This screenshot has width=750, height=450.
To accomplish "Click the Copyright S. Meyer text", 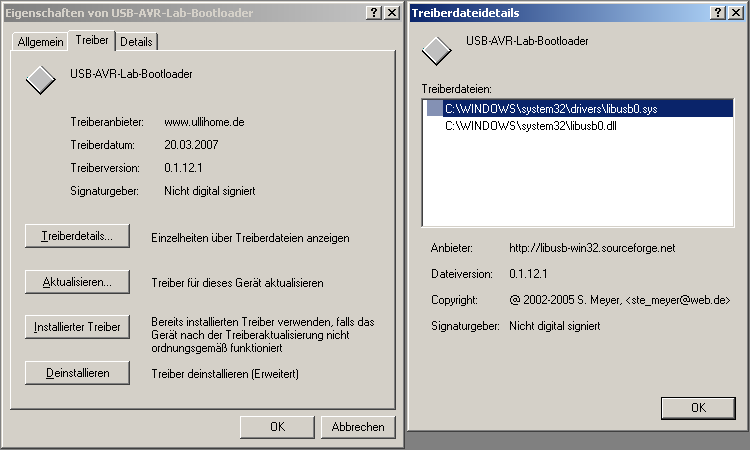I will coord(620,300).
